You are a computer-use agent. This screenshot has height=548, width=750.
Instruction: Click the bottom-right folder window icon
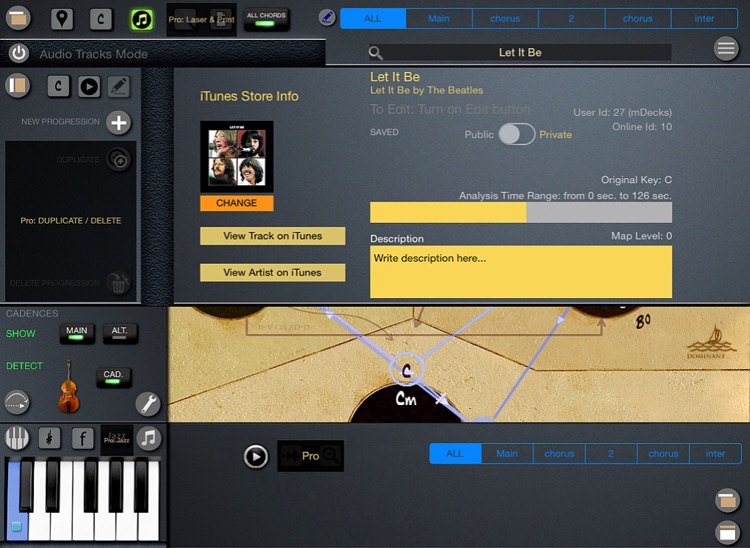[728, 501]
